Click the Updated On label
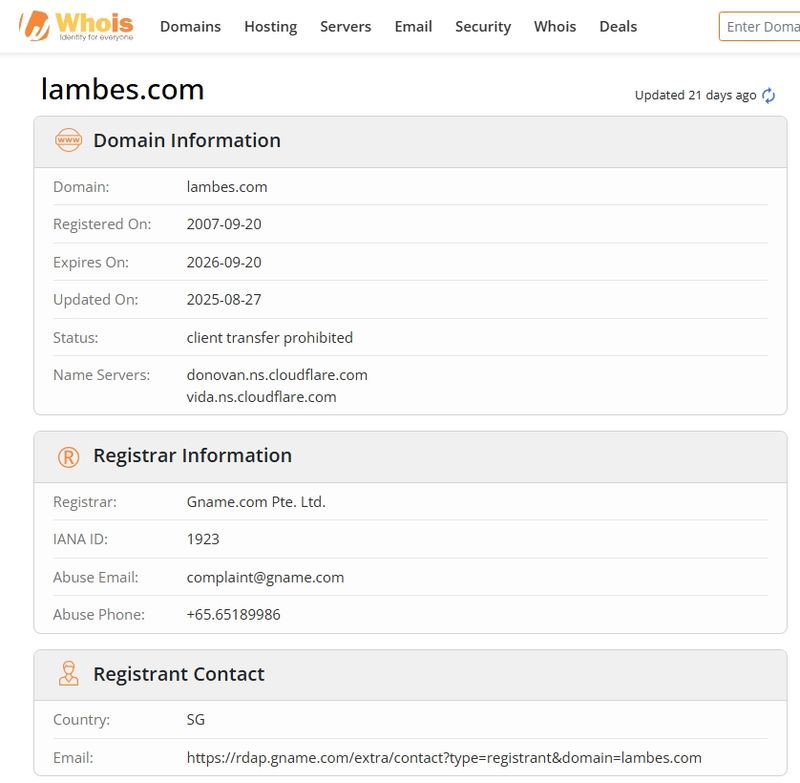This screenshot has width=800, height=783. [x=95, y=299]
